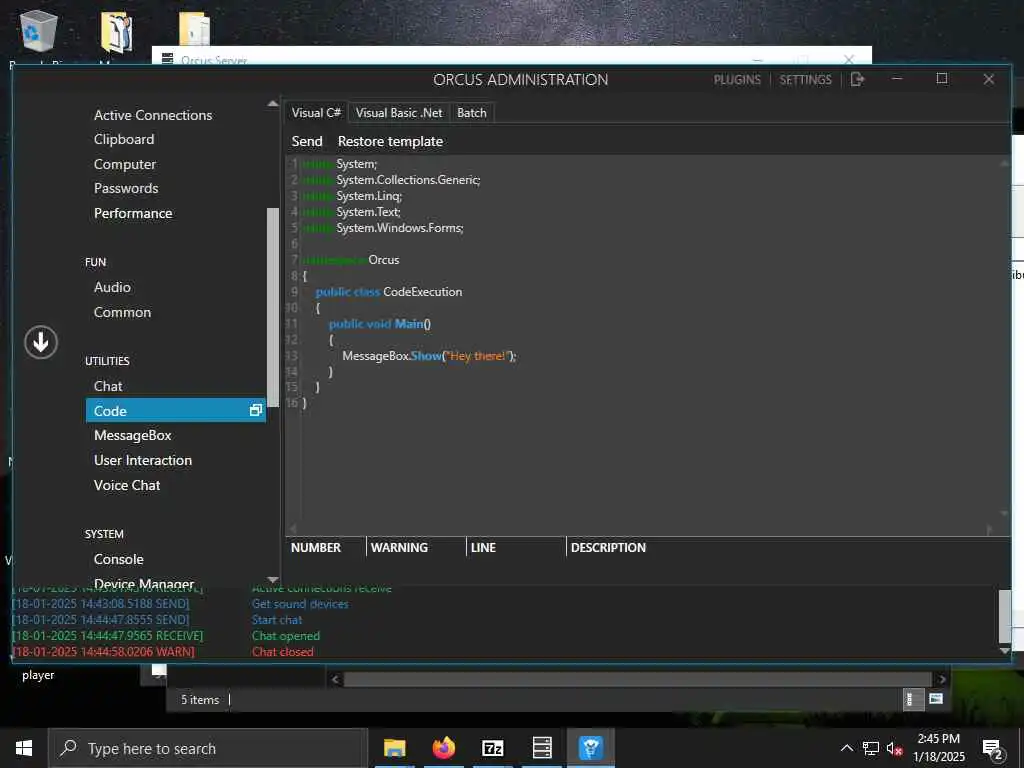Click sidebar scroll-up arrow

coord(273,104)
